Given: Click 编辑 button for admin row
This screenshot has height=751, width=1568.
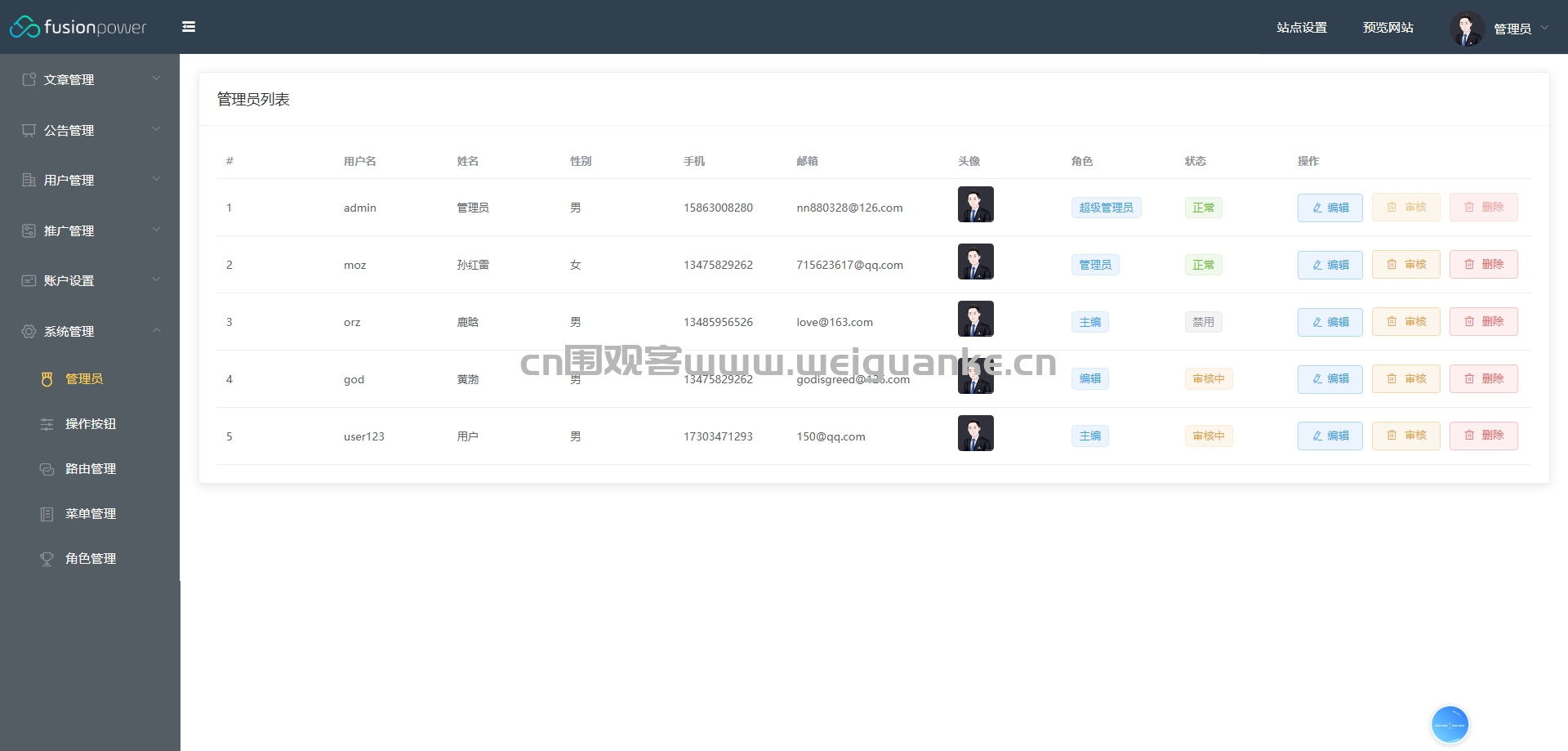Looking at the screenshot, I should [x=1330, y=208].
